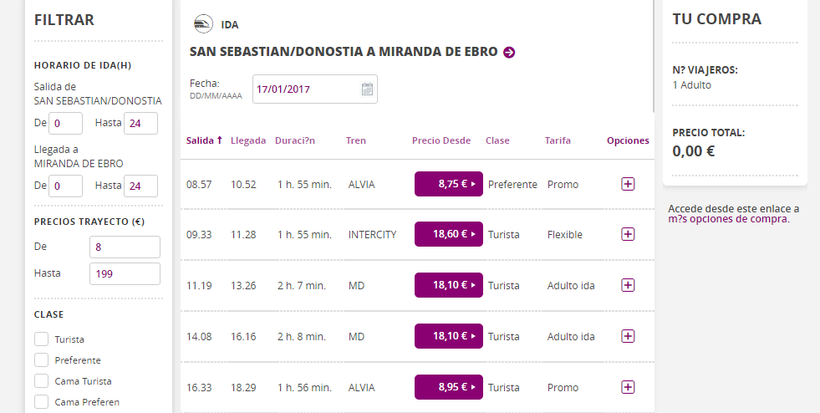Follow the 'm?s opciones de compra' link
Viewport: 820px width, 413px height.
(x=728, y=219)
